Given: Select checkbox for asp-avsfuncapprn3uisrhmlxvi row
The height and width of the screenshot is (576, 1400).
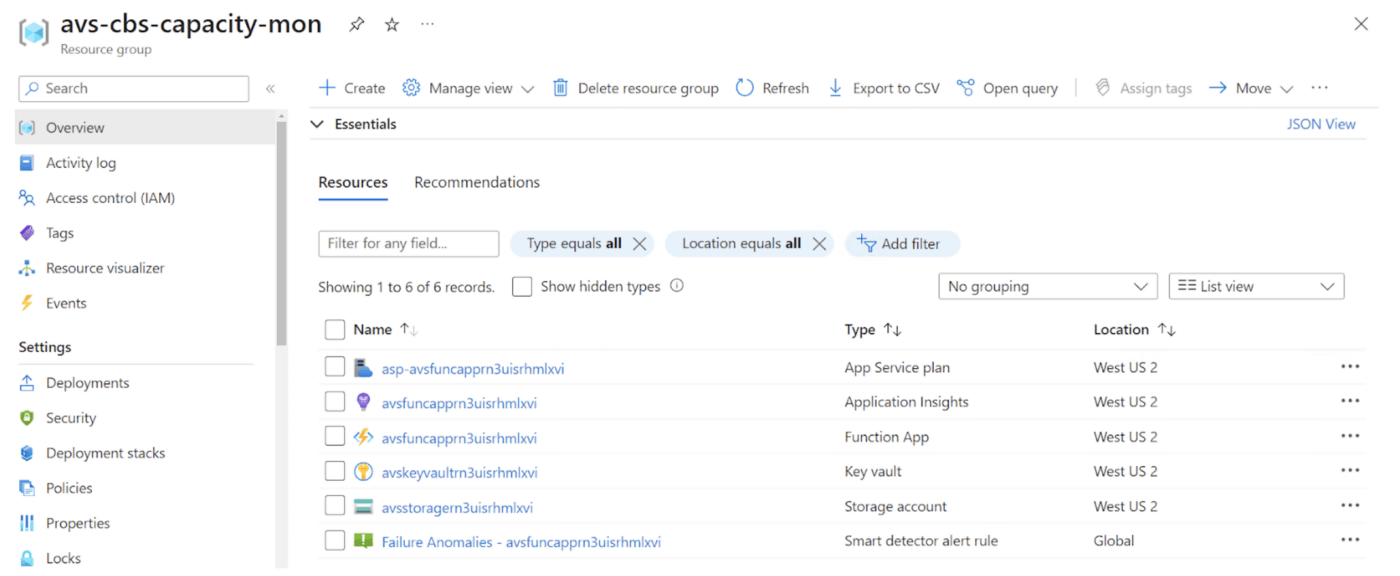Looking at the screenshot, I should click(335, 368).
